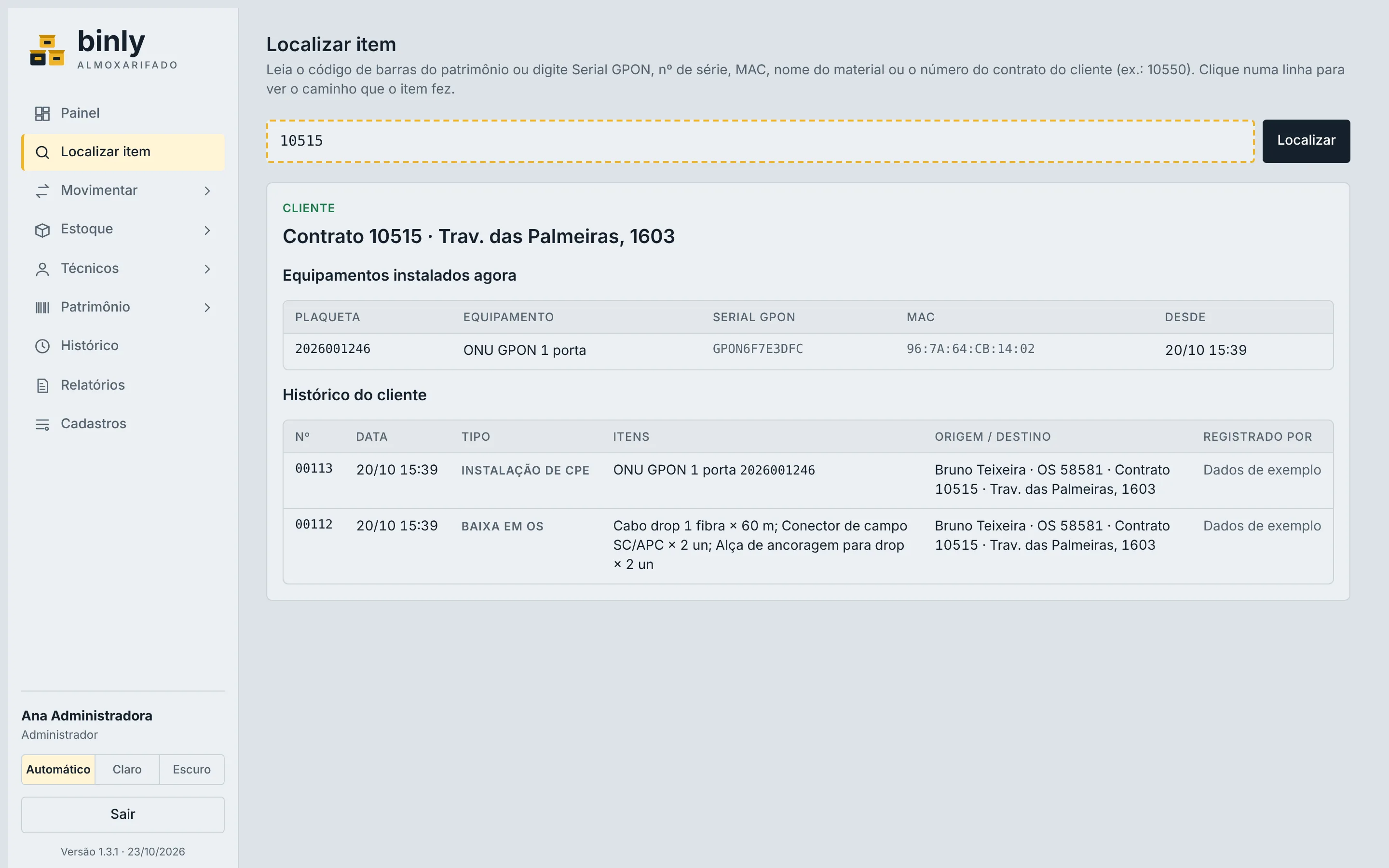This screenshot has height=868, width=1389.
Task: Click the Relatórios document icon
Action: (42, 386)
